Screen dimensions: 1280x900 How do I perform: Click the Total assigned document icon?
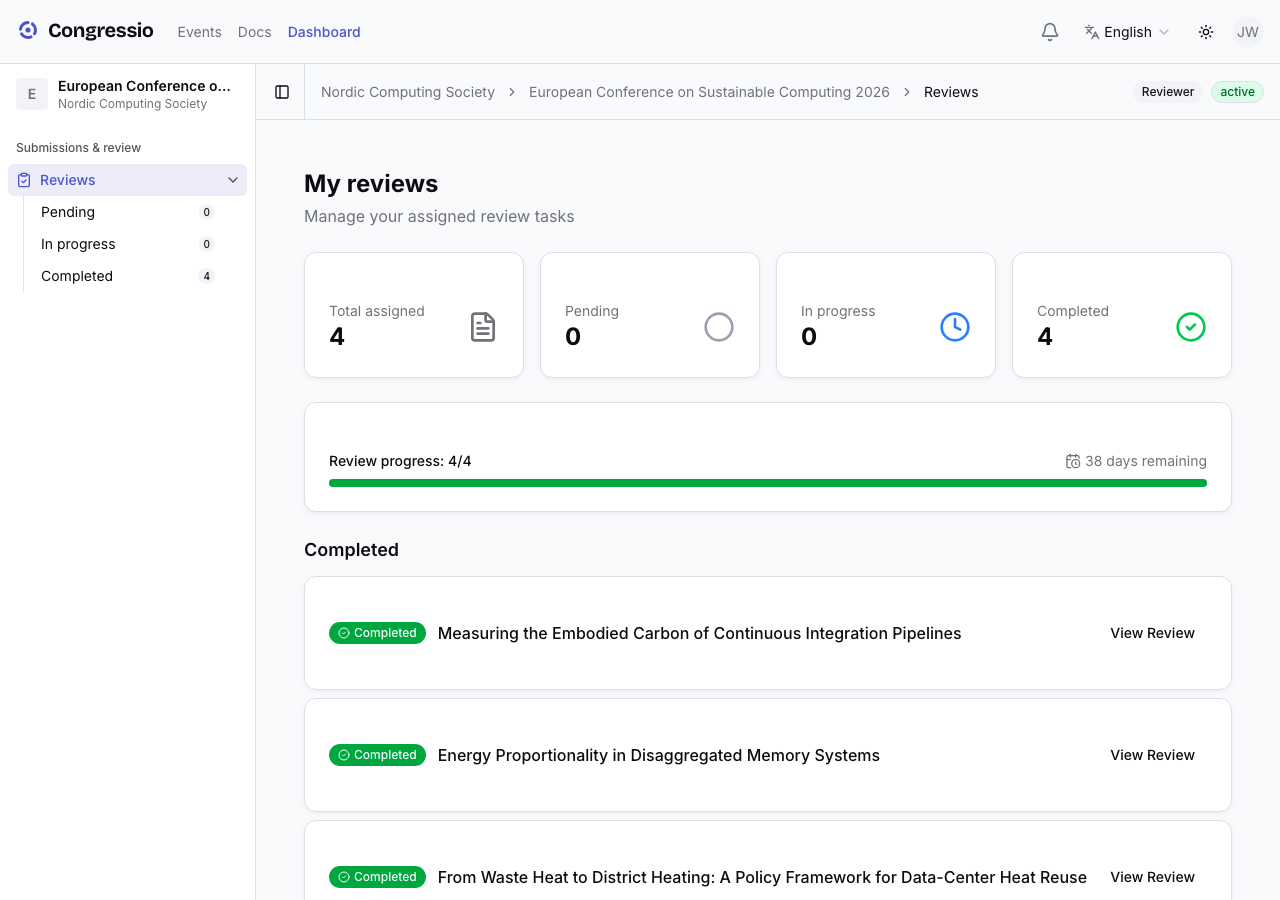click(483, 327)
